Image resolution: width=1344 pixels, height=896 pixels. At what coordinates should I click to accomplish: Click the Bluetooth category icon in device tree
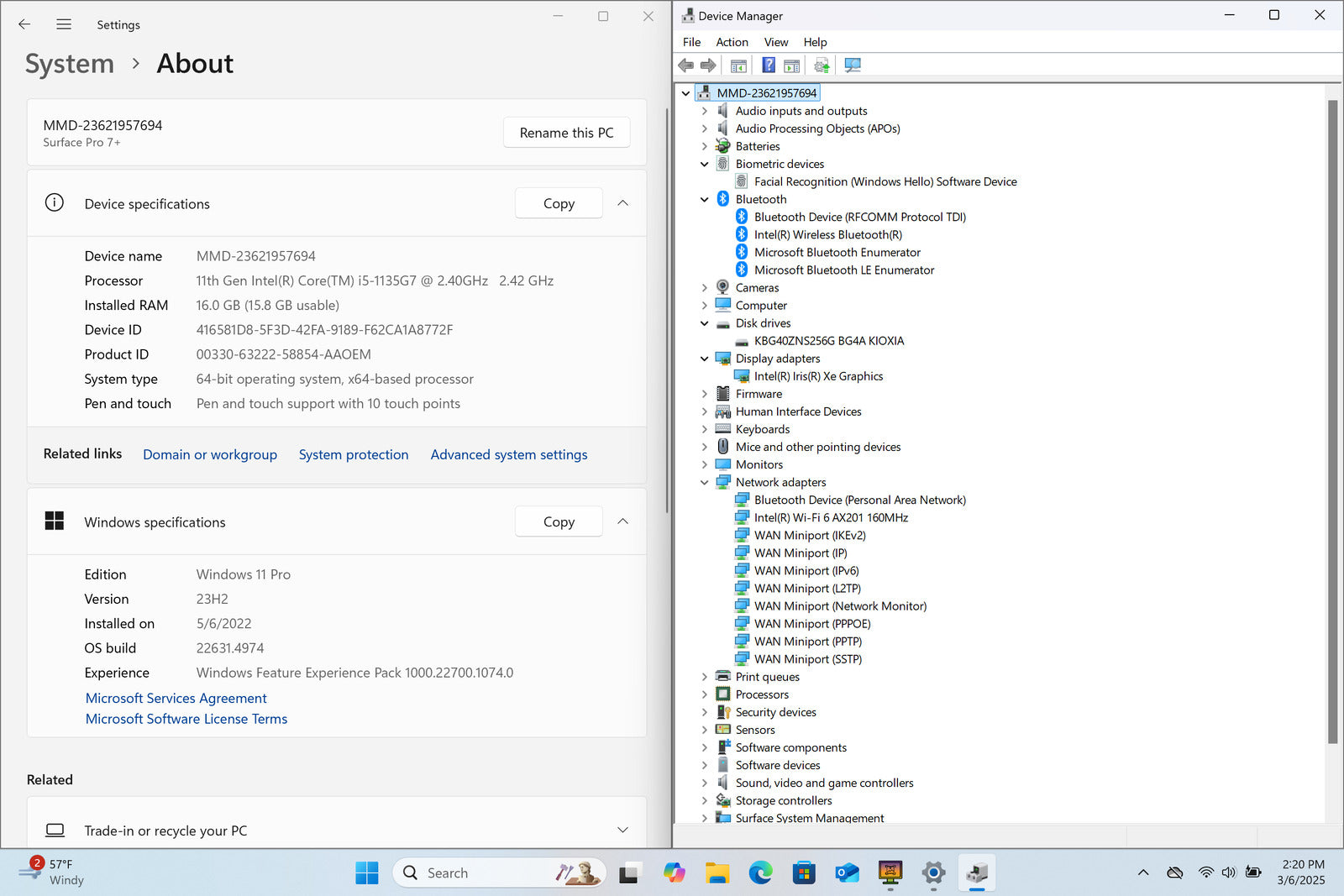[722, 199]
